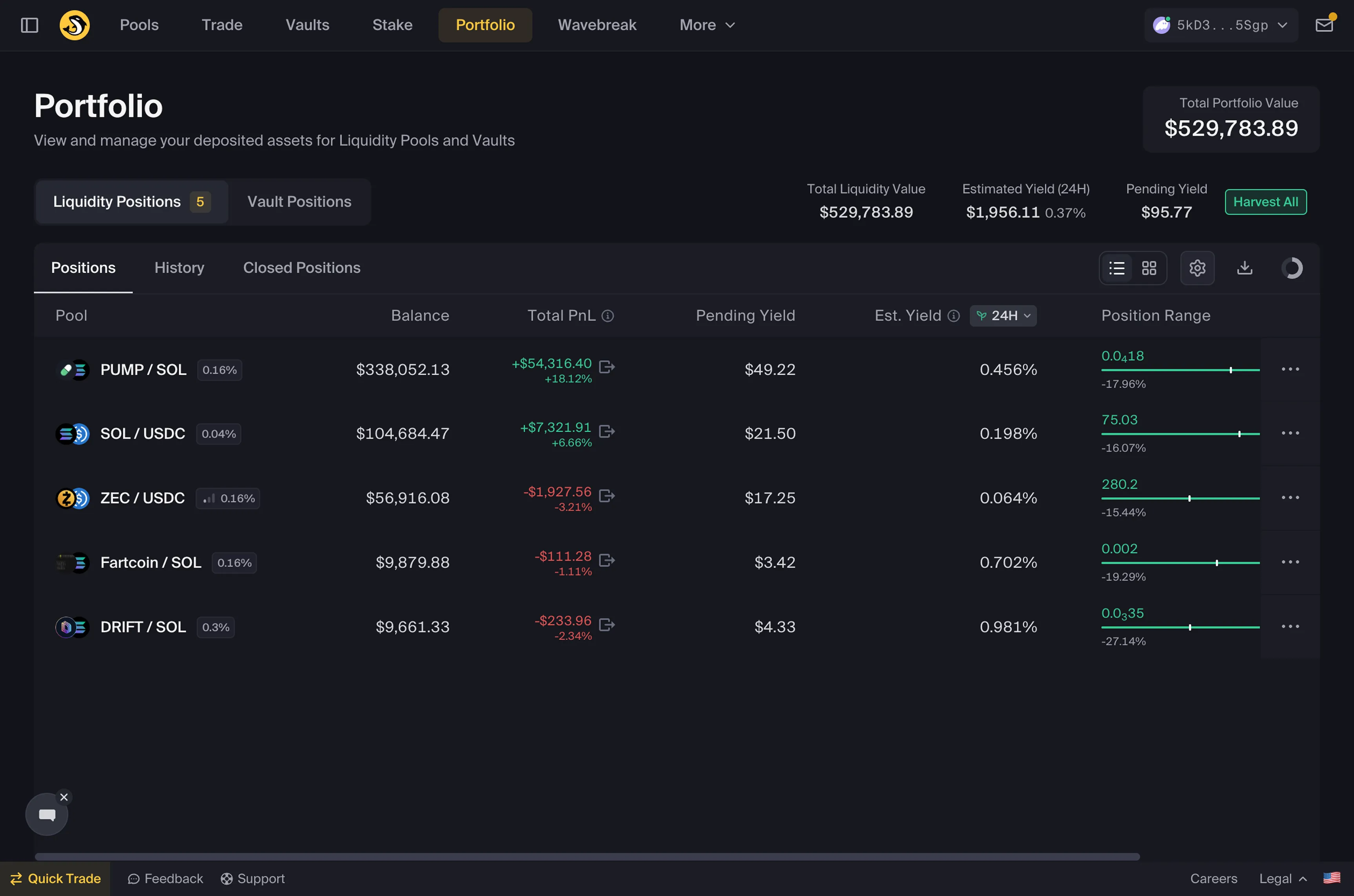
Task: Open table settings gear icon
Action: tap(1197, 268)
